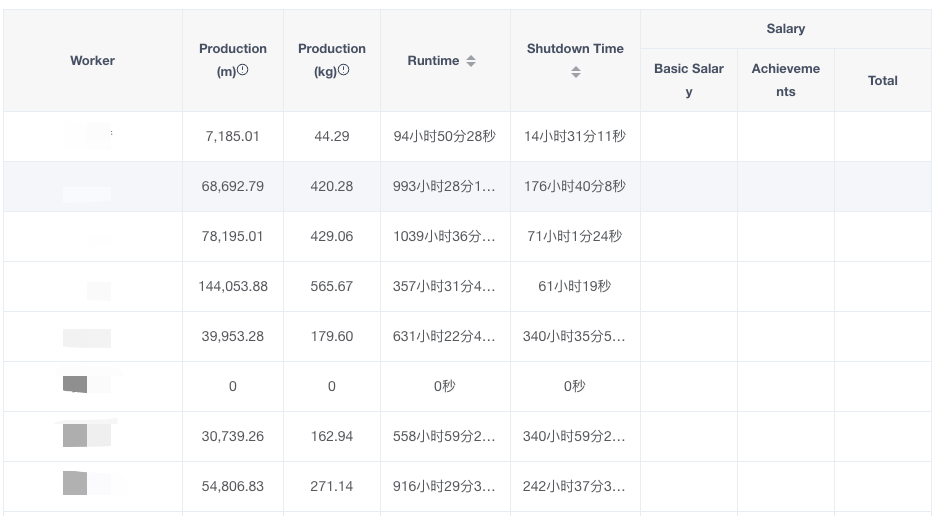
Task: Sort by Shutdown Time using sort arrows
Action: (576, 73)
